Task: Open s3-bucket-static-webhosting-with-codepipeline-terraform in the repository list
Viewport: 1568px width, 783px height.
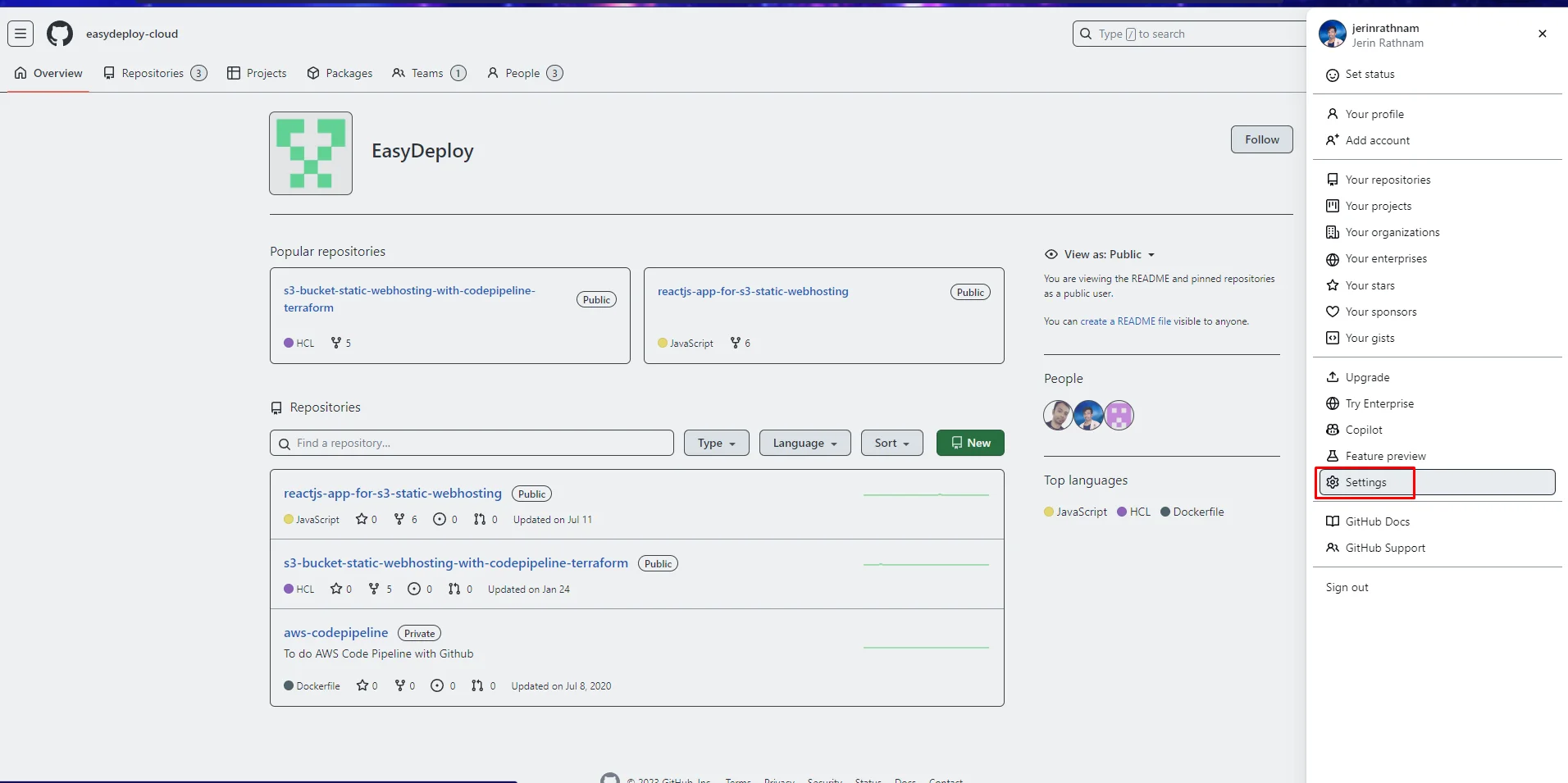Action: [x=456, y=562]
